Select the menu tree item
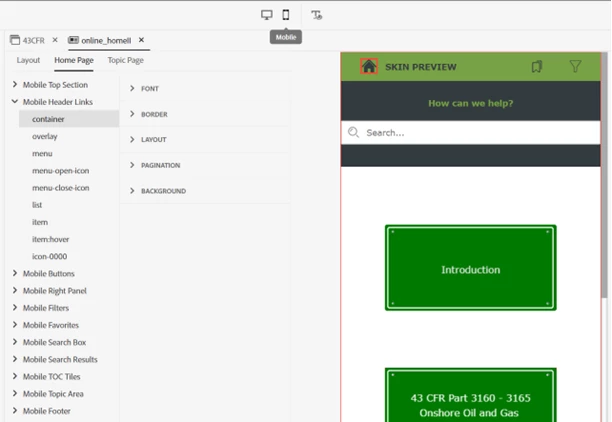Screen dimensions: 612x422 click(42, 153)
